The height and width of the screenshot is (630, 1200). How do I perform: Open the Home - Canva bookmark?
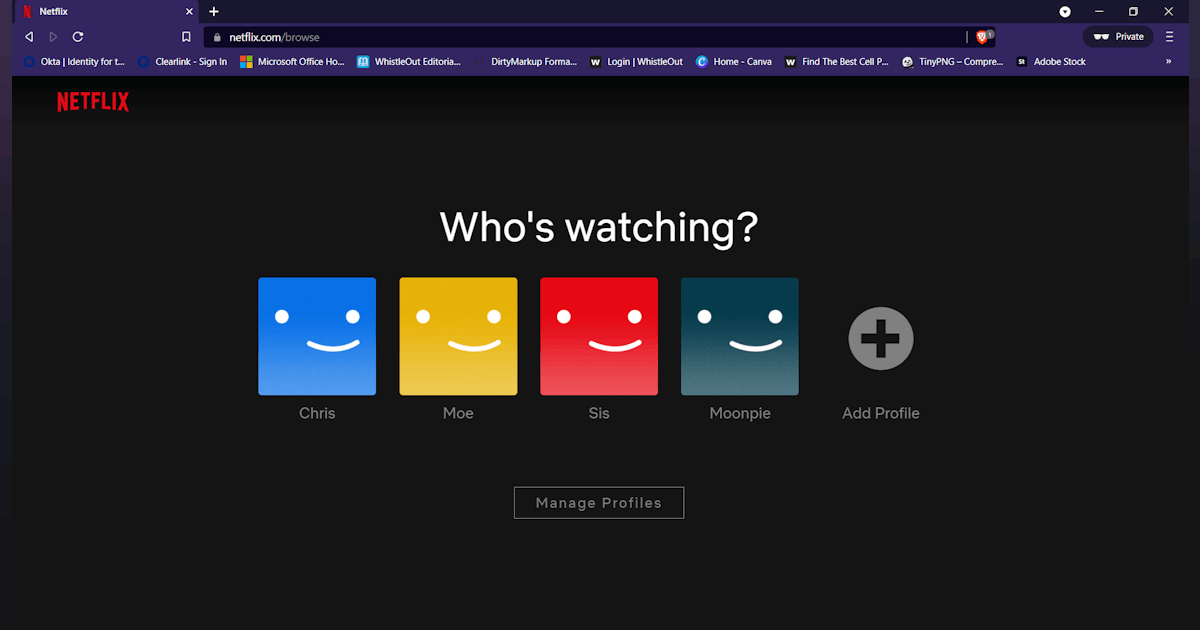[734, 61]
